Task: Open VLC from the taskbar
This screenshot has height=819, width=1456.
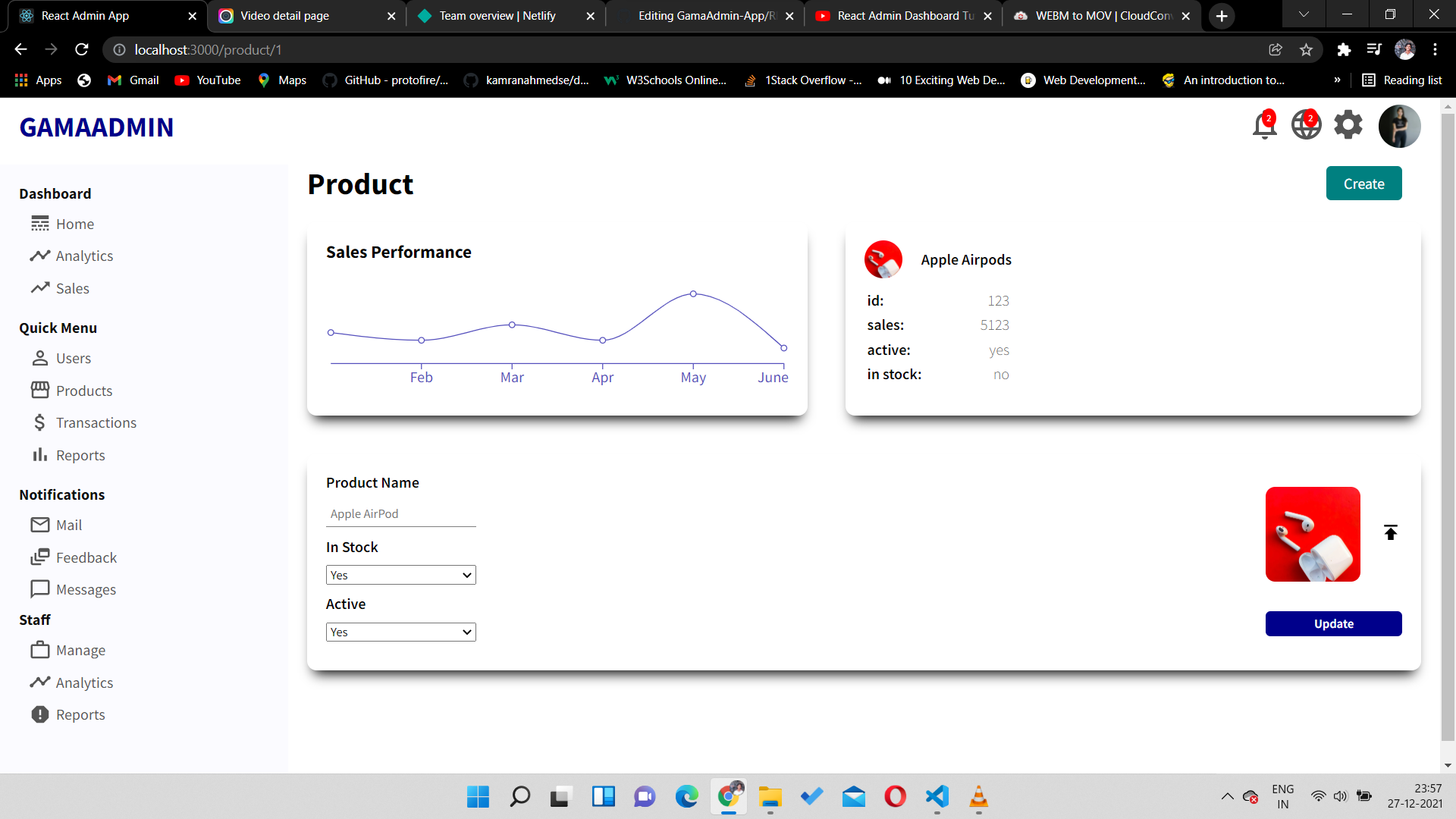Action: point(978,797)
